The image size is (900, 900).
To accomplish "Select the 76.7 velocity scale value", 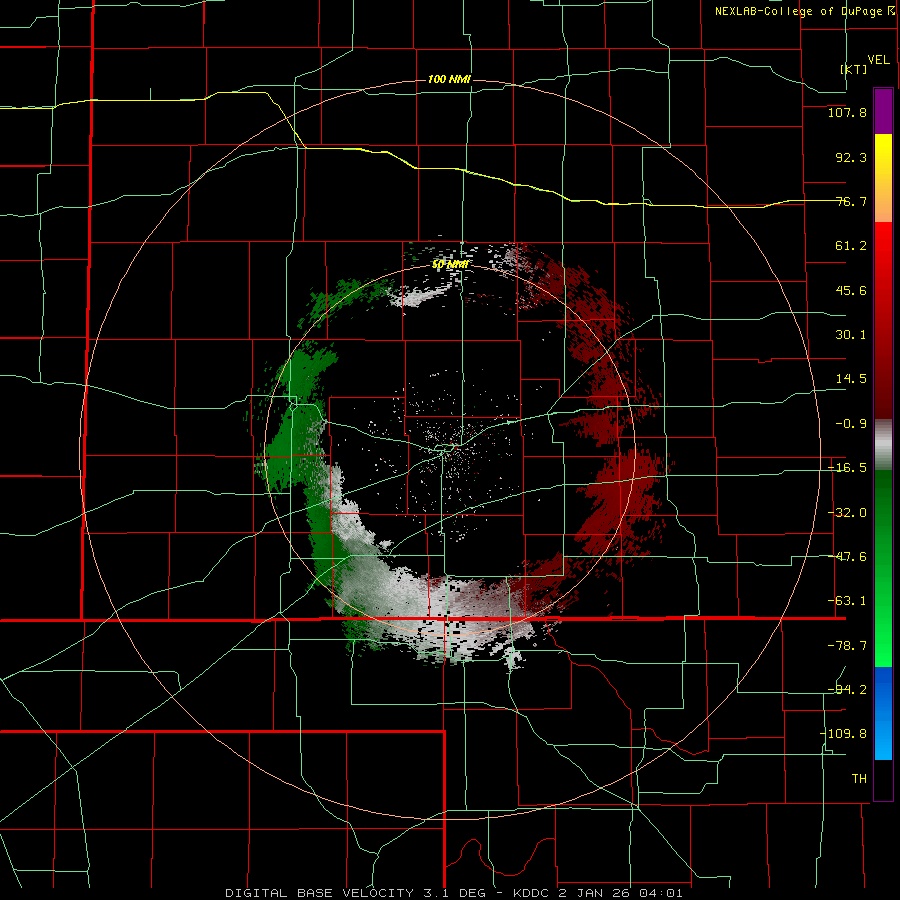I will click(851, 201).
